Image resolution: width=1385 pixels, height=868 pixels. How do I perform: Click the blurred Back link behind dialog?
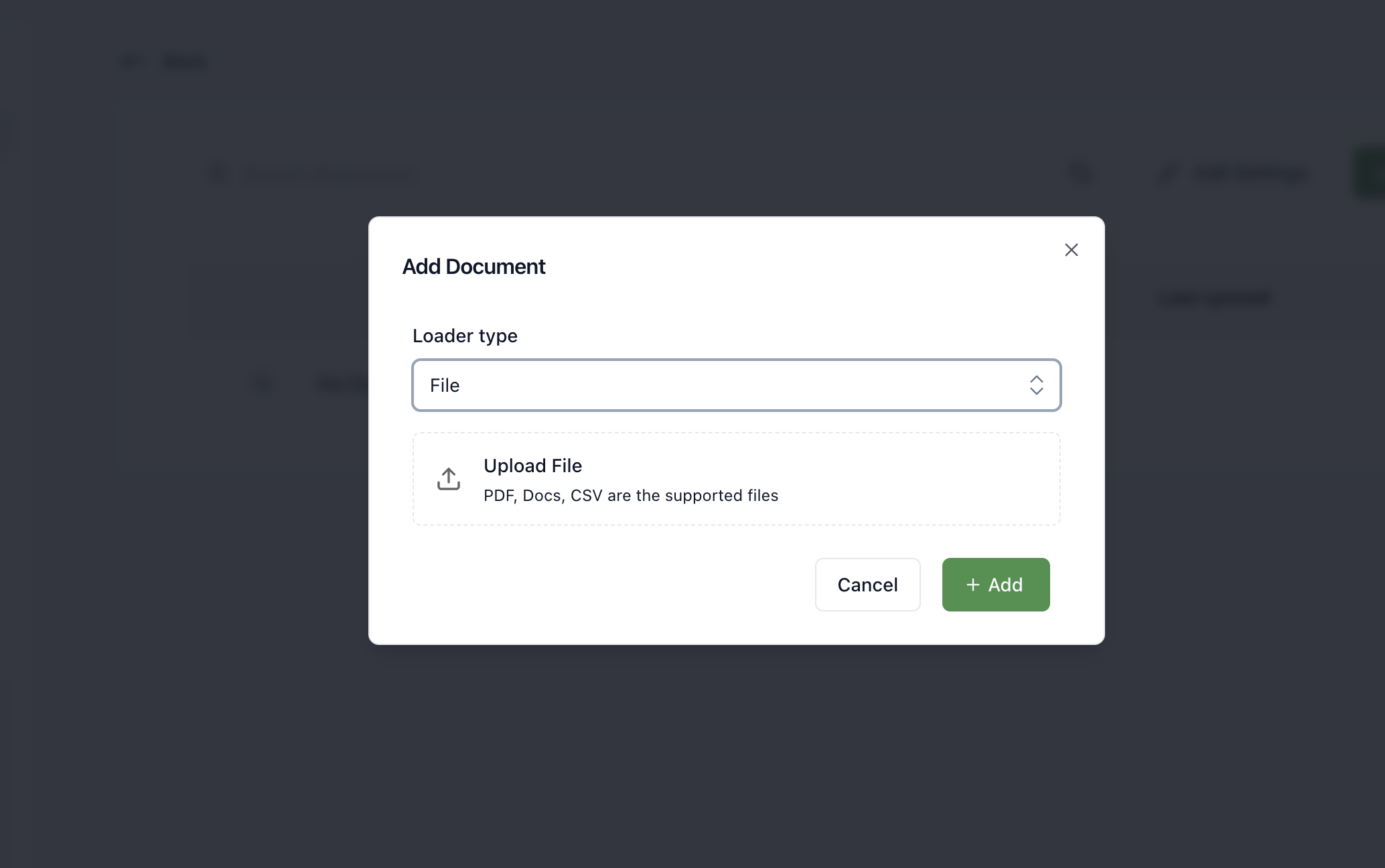coord(184,61)
